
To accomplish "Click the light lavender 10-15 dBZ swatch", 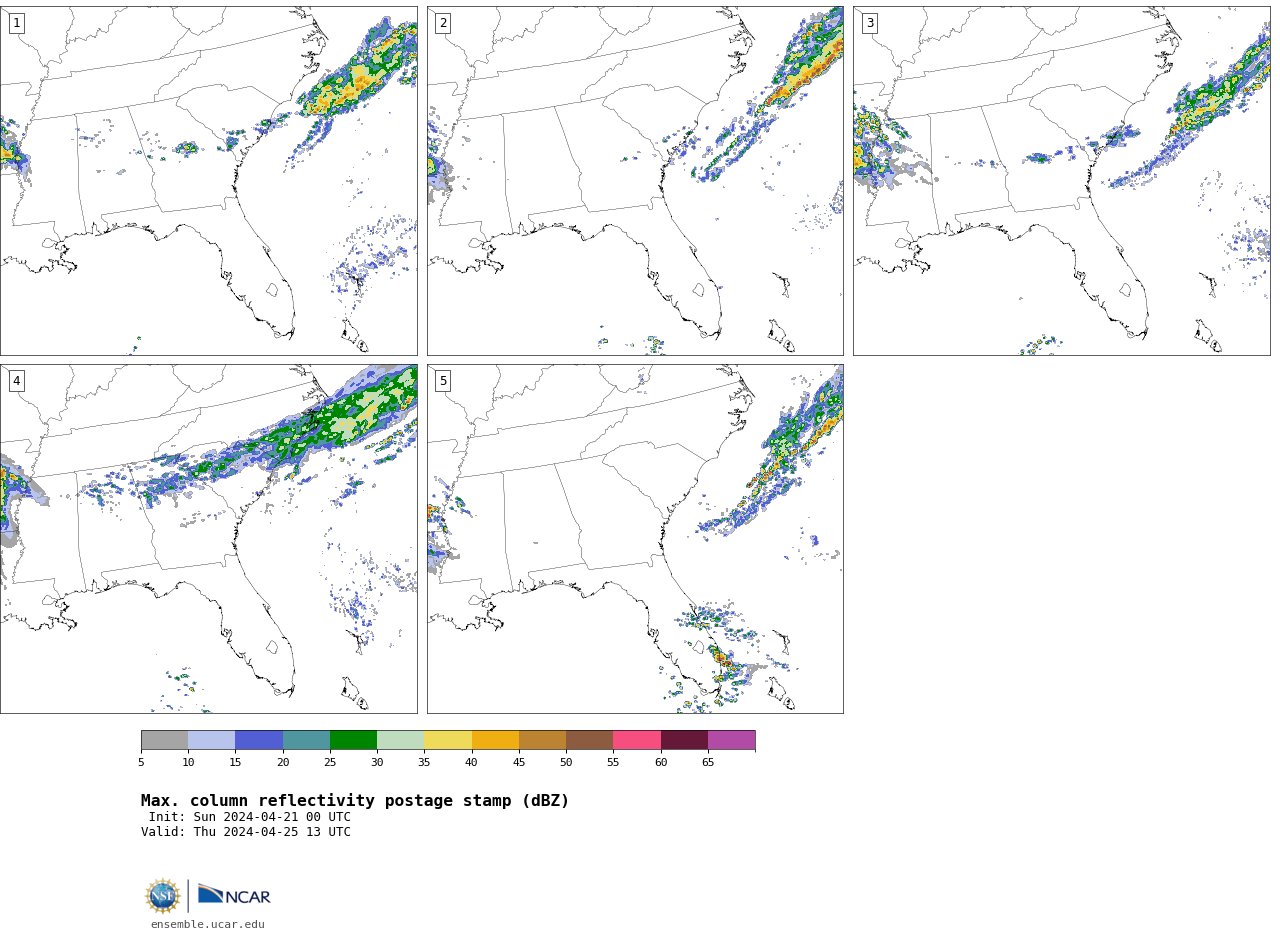I will (211, 740).
